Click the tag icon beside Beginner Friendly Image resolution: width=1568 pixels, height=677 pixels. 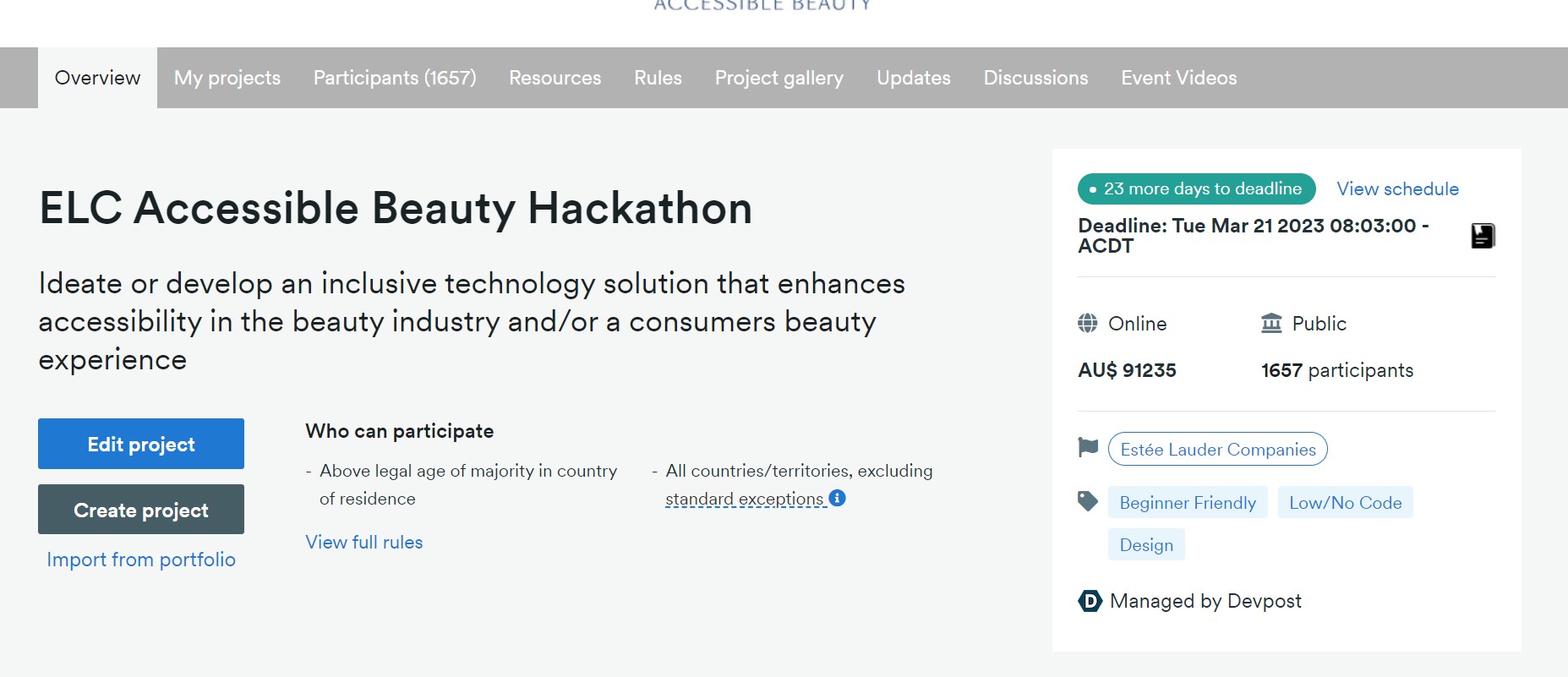[x=1088, y=501]
